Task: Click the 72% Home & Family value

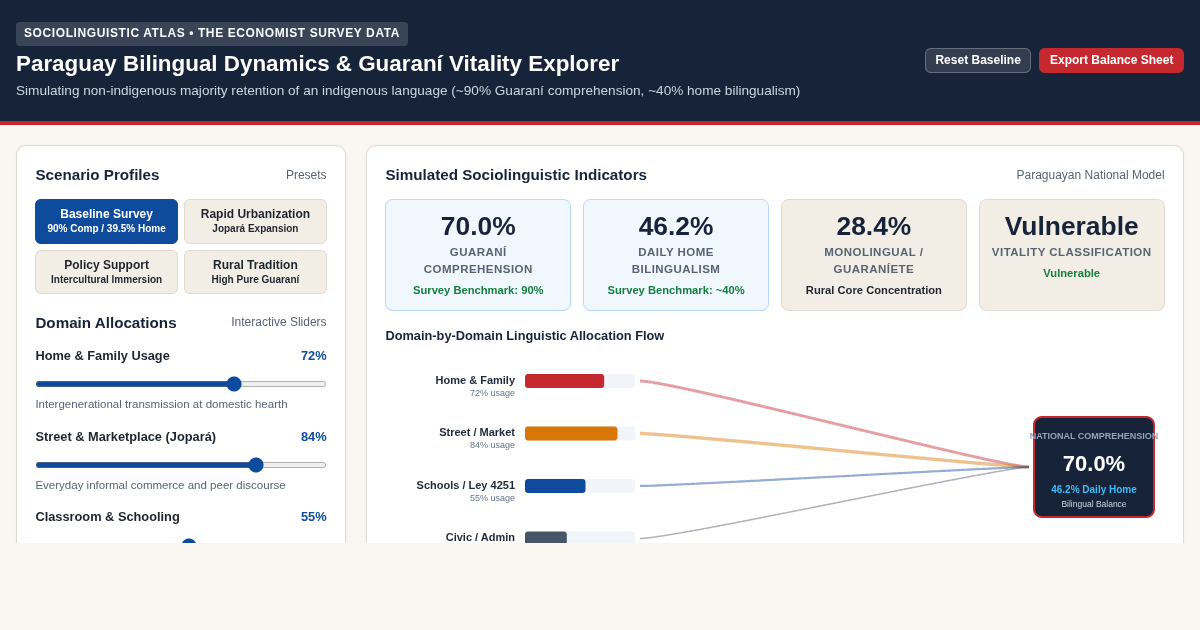Action: click(314, 356)
